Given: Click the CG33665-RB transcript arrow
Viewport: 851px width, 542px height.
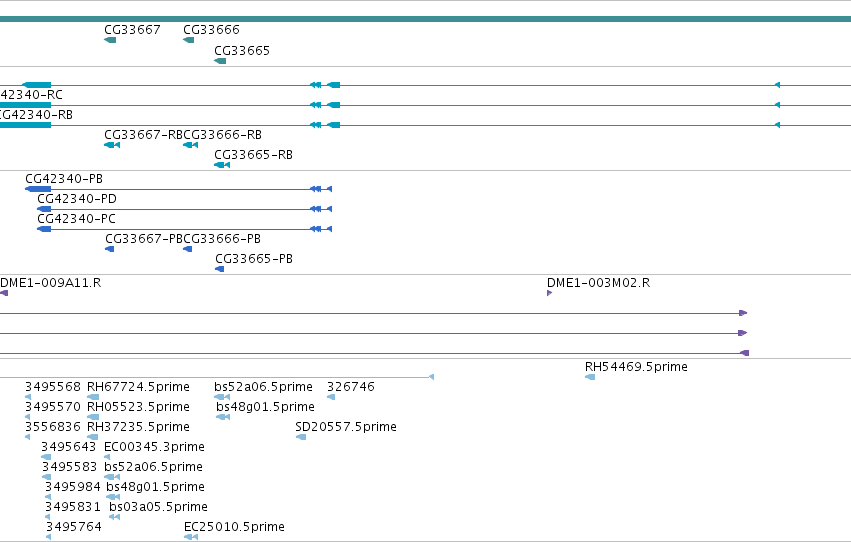Looking at the screenshot, I should 222,165.
